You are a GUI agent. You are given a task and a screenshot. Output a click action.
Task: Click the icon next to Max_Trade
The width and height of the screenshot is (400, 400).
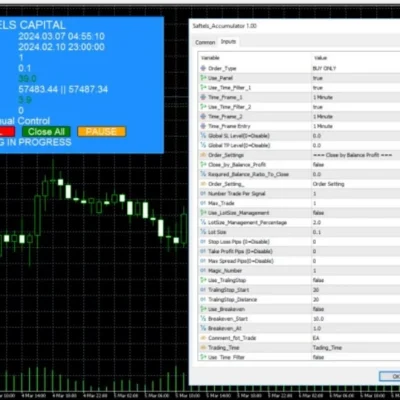click(203, 203)
